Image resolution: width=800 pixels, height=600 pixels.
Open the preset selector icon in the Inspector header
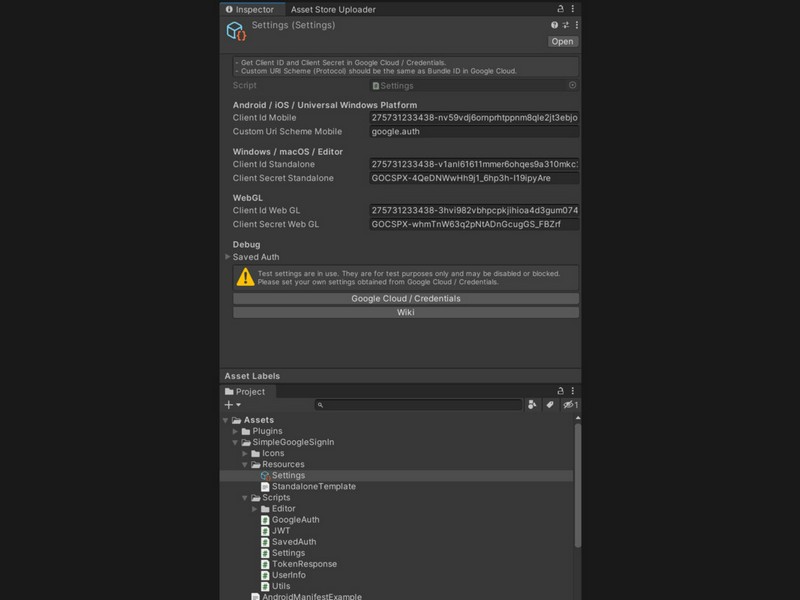tap(565, 25)
